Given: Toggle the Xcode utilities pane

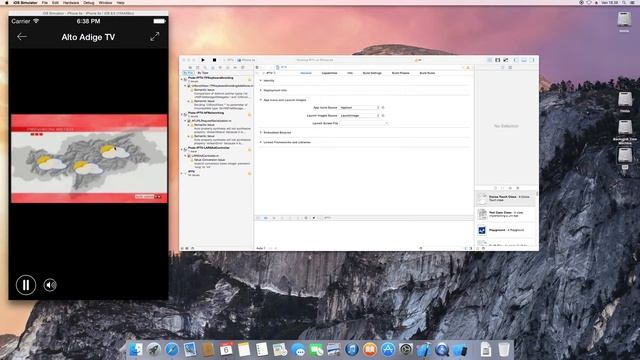Looking at the screenshot, I should [x=532, y=60].
